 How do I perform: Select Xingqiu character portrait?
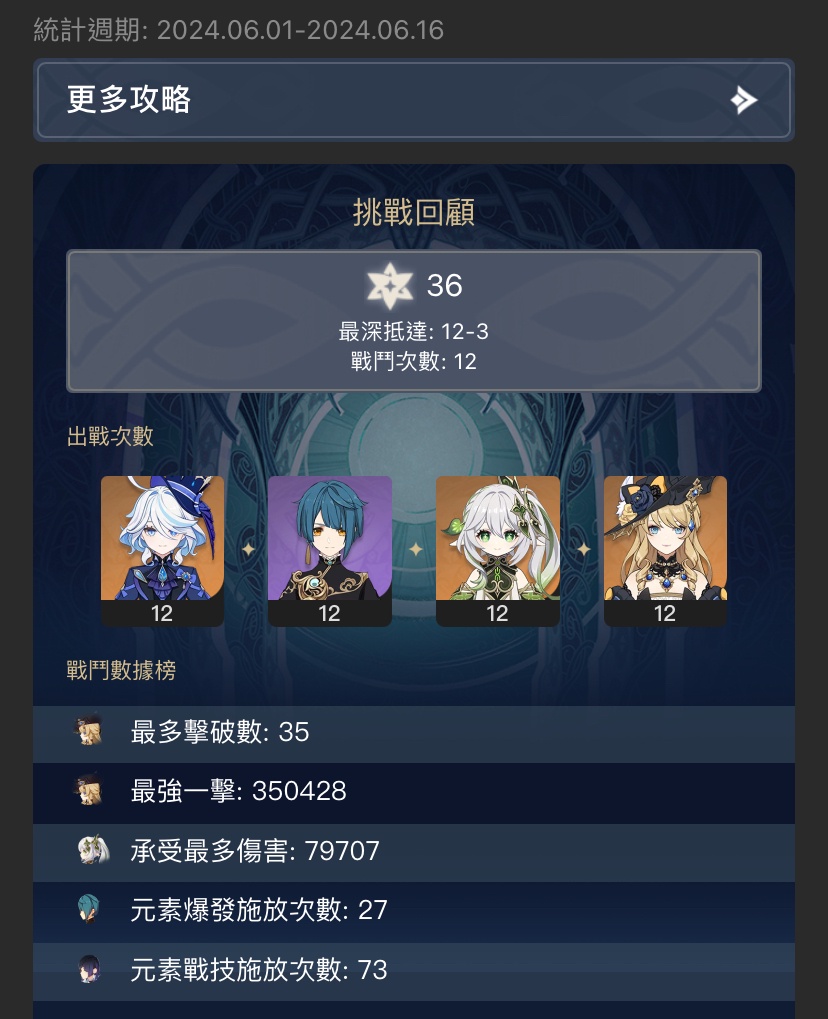point(330,551)
